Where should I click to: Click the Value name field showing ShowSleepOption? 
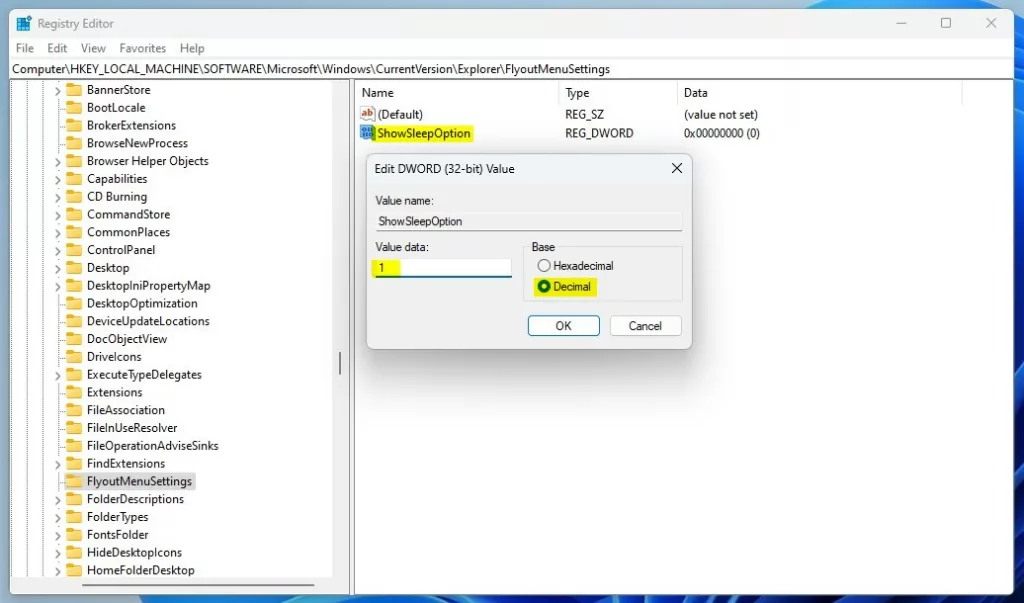[529, 221]
